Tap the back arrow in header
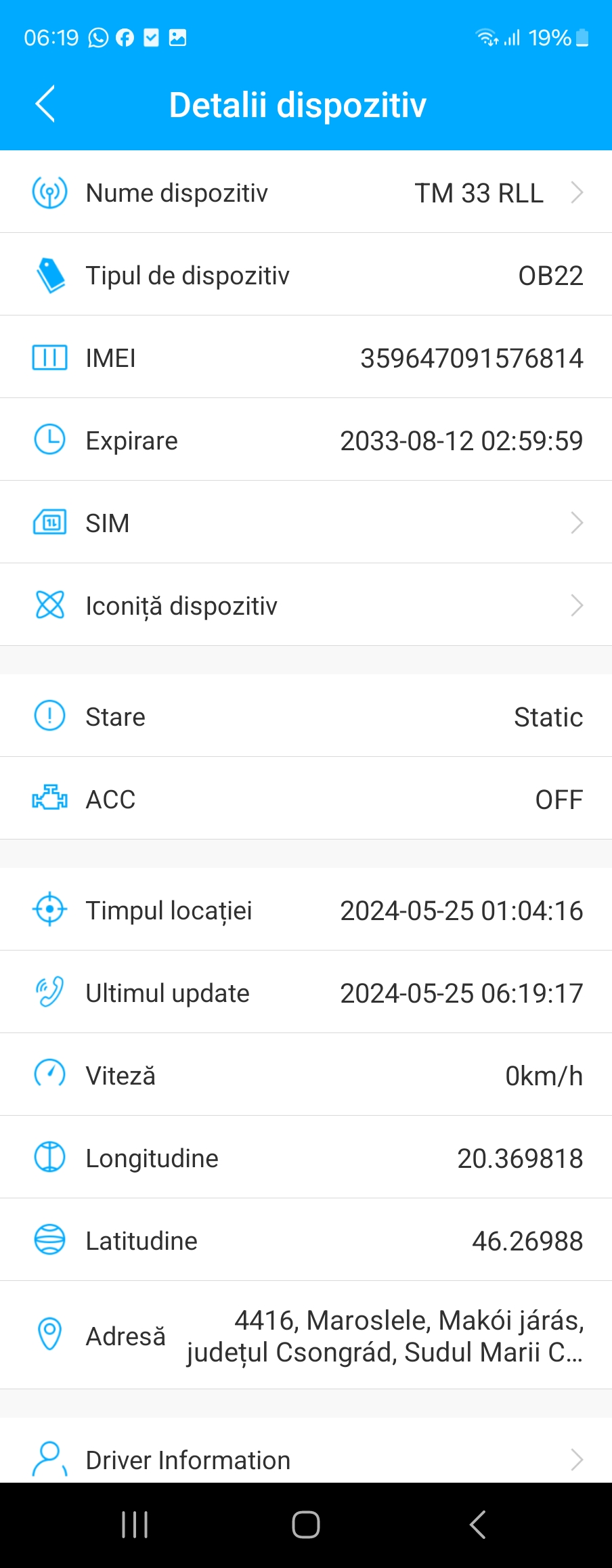612x1568 pixels. point(45,104)
